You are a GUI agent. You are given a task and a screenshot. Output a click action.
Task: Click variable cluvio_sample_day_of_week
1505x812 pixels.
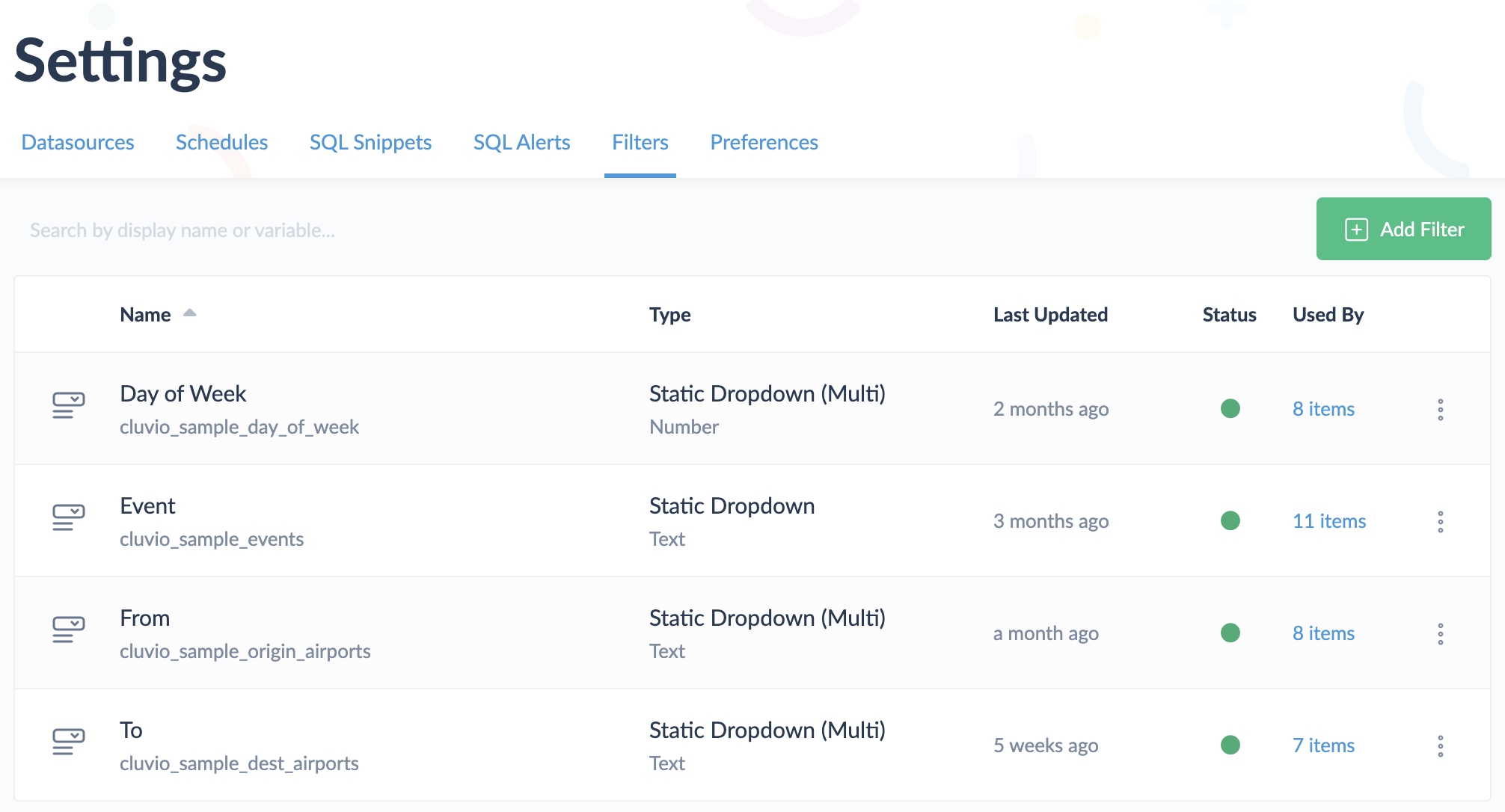coord(239,427)
